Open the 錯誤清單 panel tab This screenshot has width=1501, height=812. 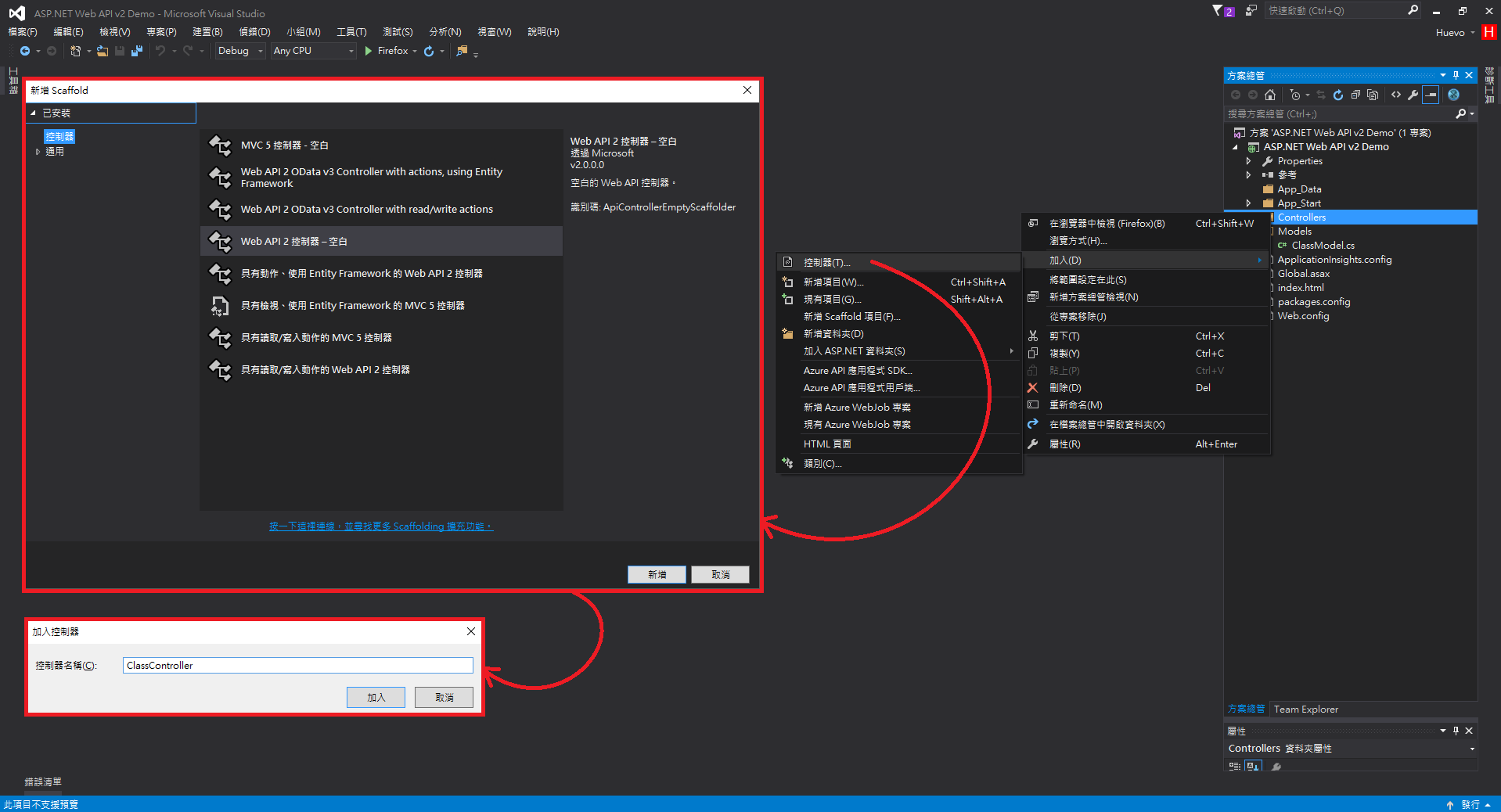point(43,782)
